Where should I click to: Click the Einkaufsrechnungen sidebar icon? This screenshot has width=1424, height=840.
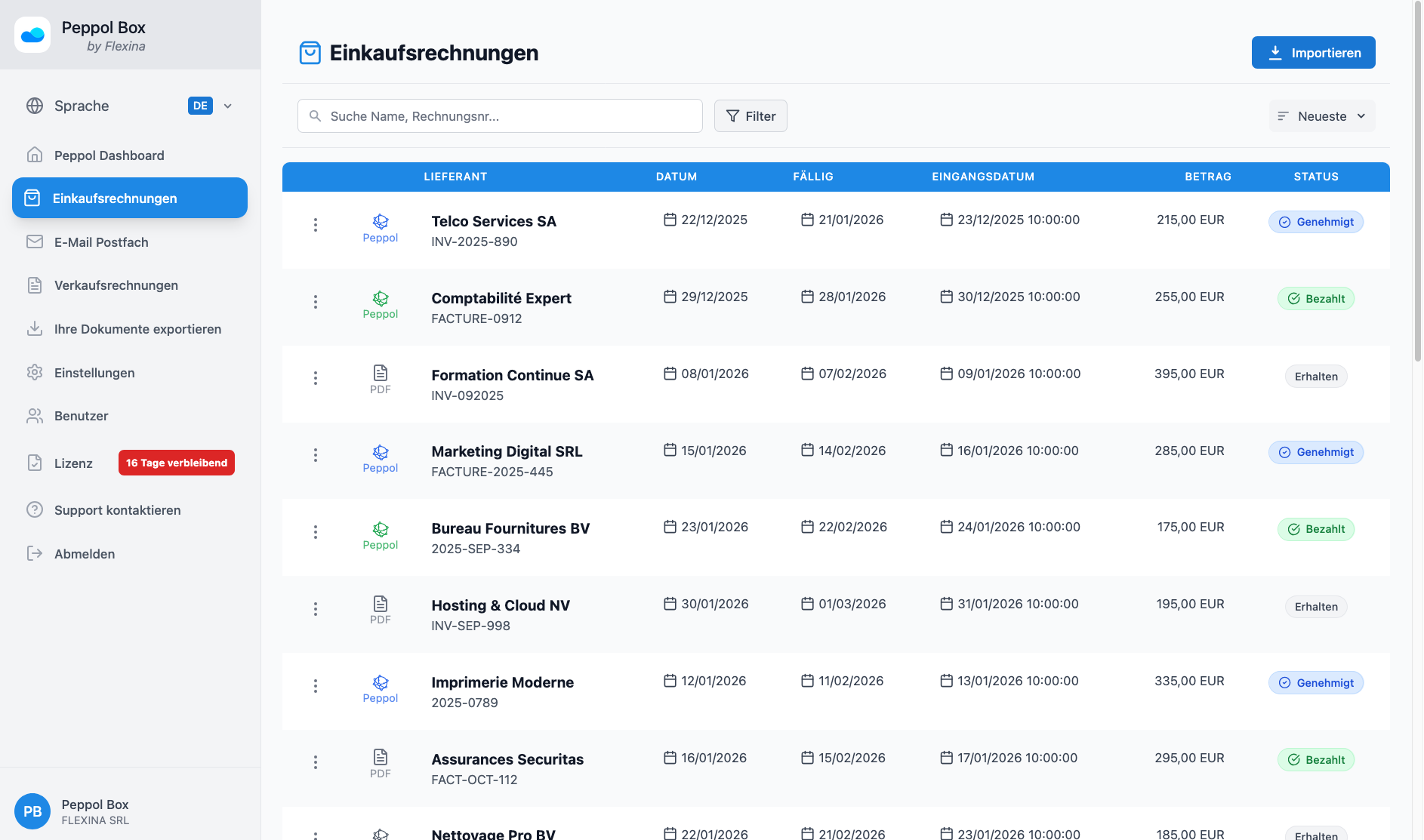(x=35, y=198)
